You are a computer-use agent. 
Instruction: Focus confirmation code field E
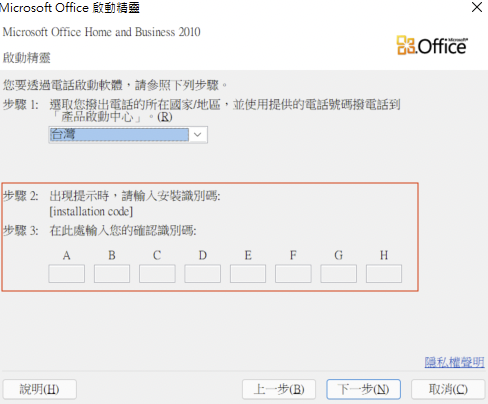tap(248, 274)
